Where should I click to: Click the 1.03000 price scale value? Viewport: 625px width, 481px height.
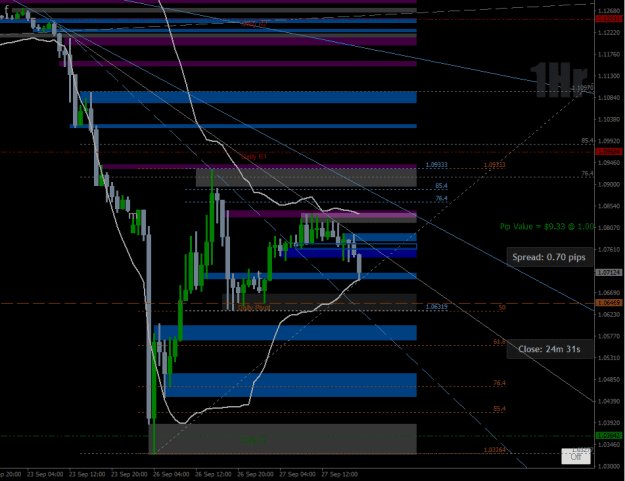click(609, 466)
